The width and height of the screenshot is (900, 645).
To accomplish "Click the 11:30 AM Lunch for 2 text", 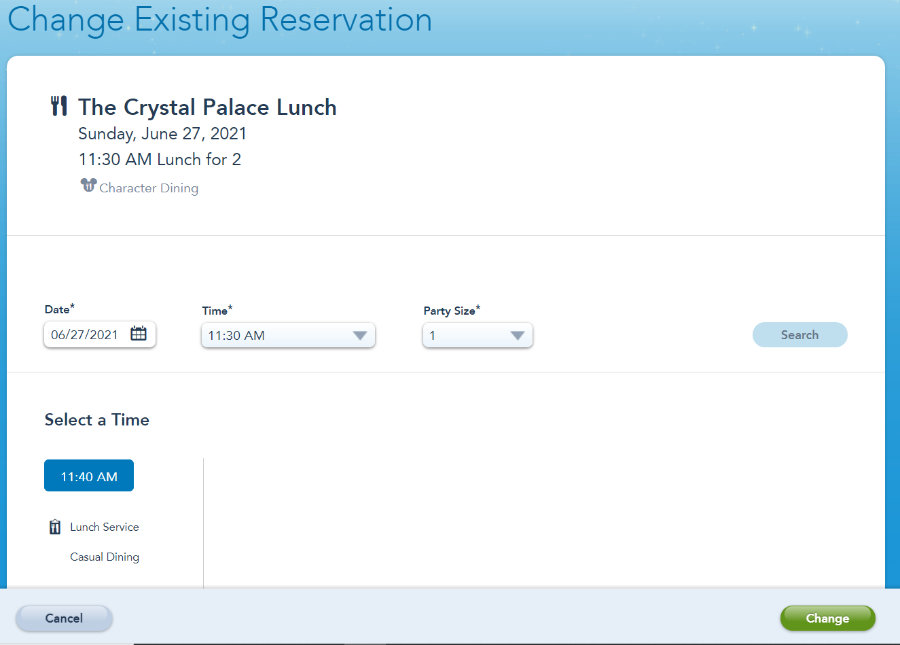I will point(160,159).
